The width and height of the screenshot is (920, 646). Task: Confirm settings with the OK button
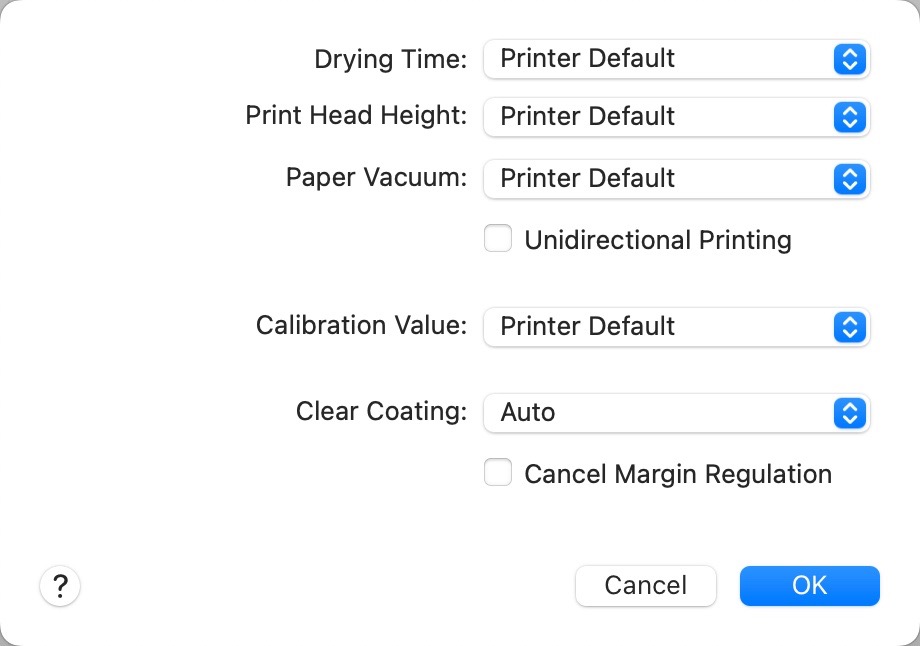pyautogui.click(x=809, y=586)
